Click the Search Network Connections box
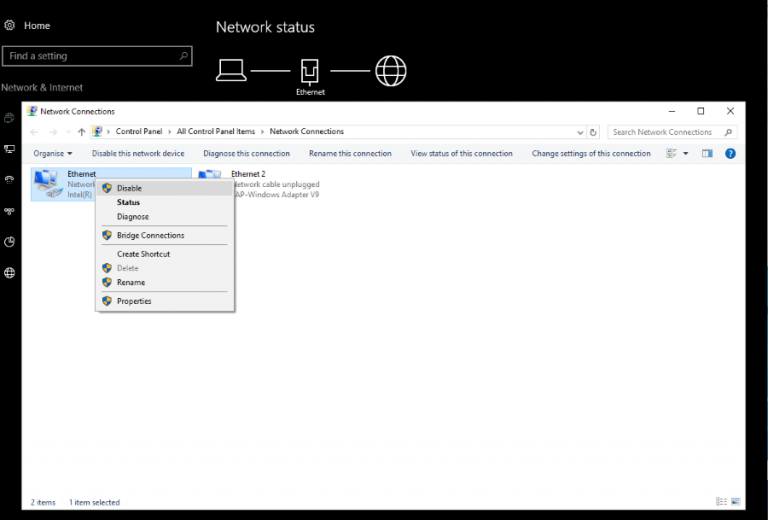768x520 pixels. 672,132
